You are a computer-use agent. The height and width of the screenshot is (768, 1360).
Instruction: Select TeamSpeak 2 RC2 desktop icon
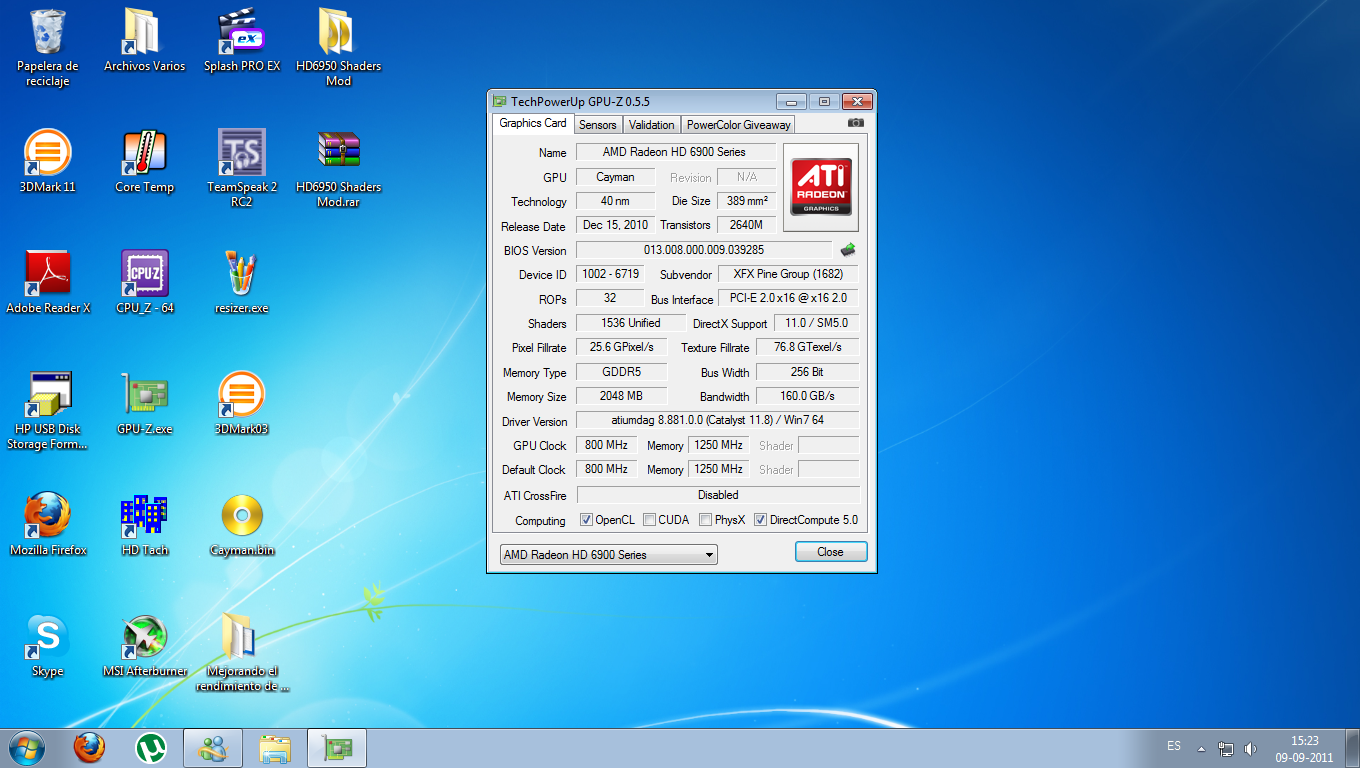click(242, 168)
